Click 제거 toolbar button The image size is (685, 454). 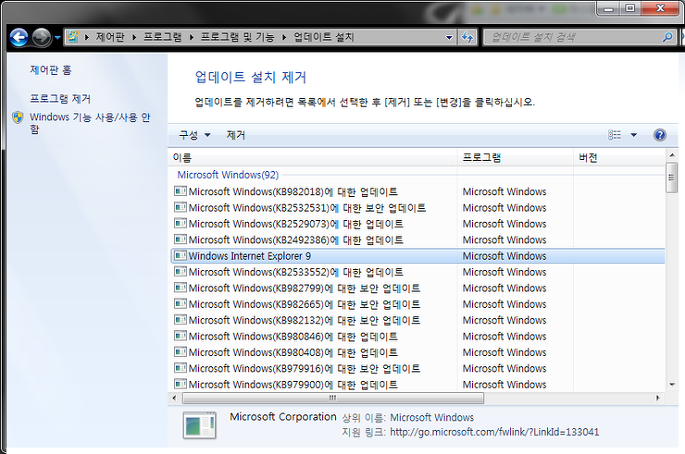pos(236,135)
